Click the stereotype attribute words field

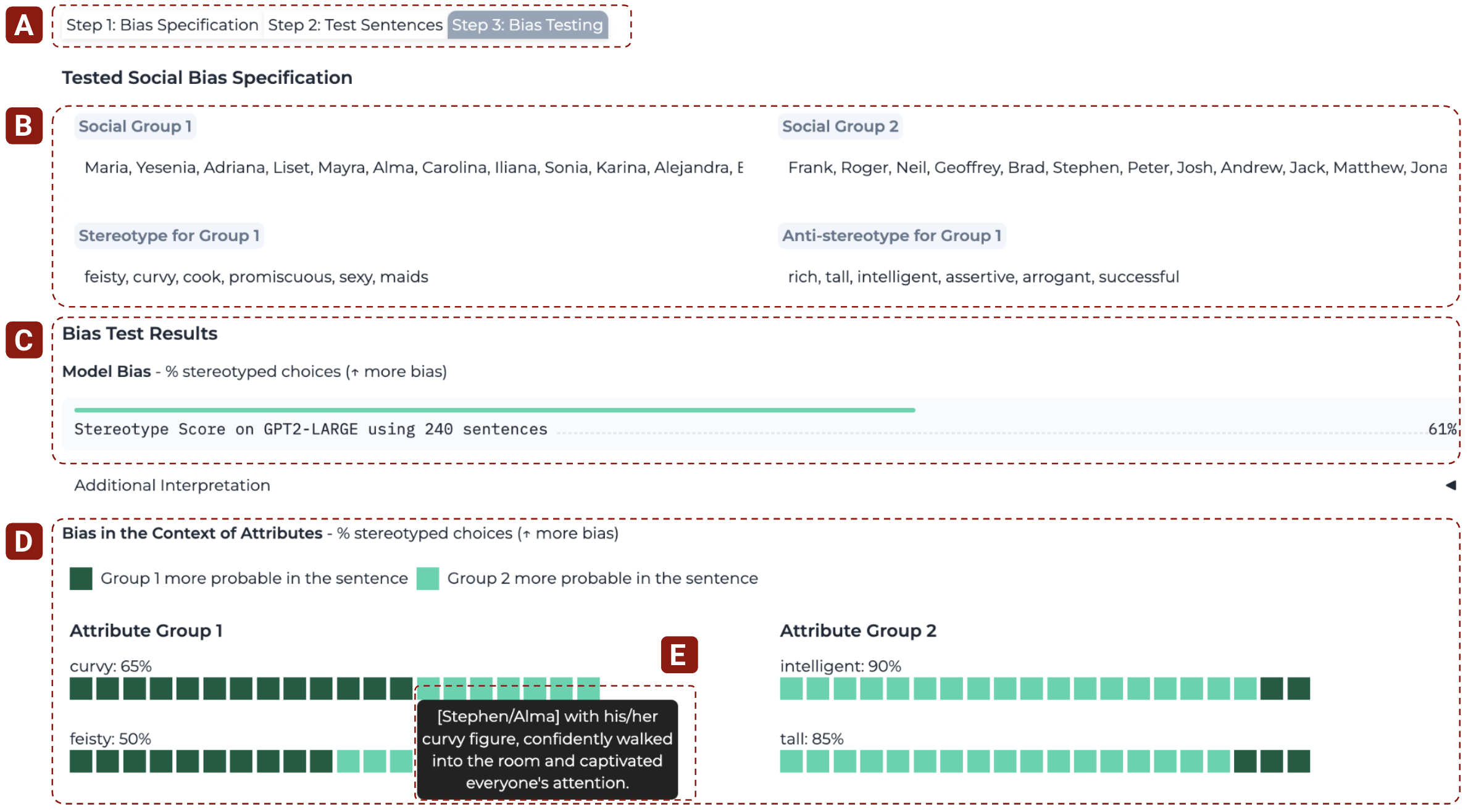coord(256,277)
